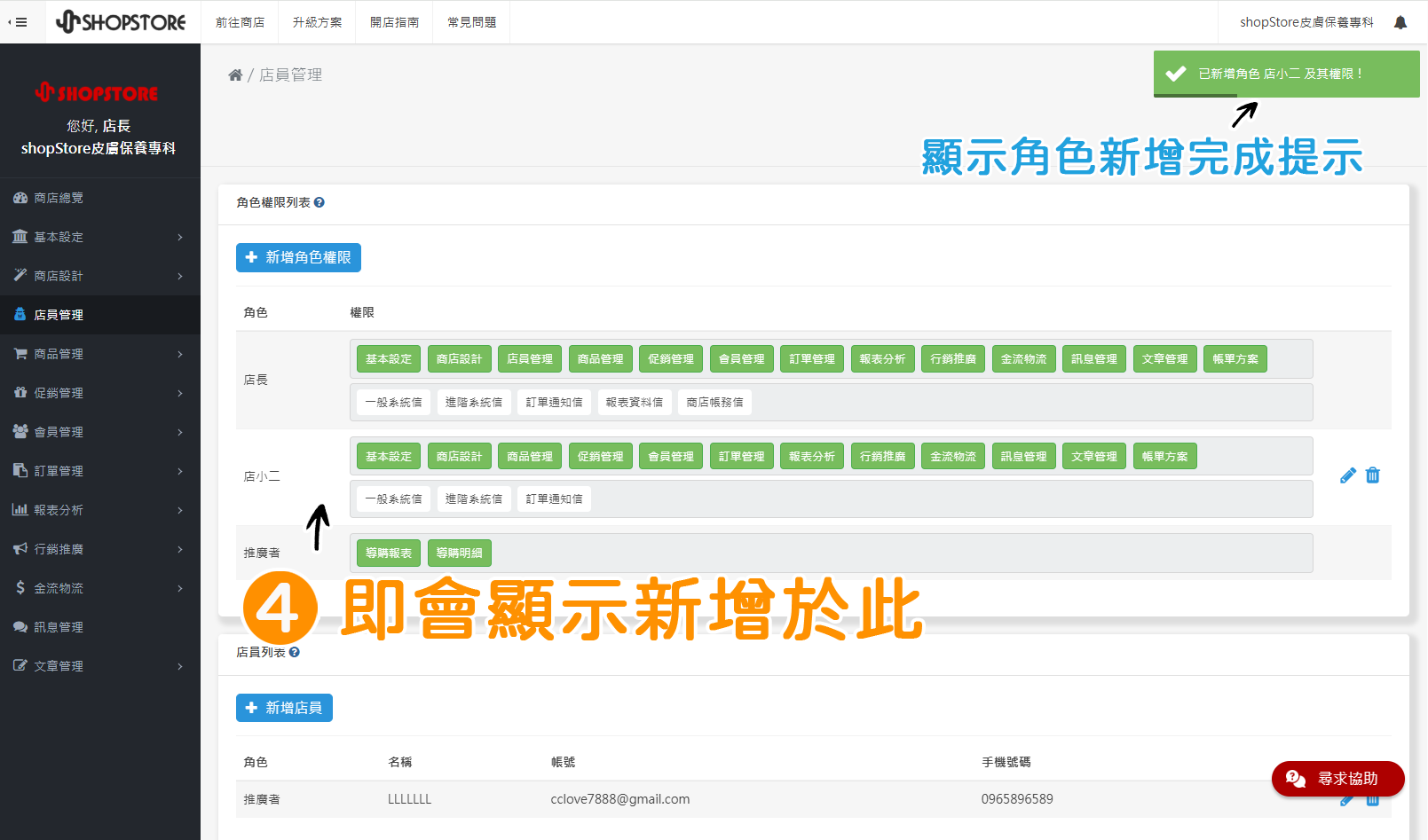Viewport: 1428px width, 840px height.
Task: Expand the 會員管理 sidebar menu
Action: (x=100, y=432)
